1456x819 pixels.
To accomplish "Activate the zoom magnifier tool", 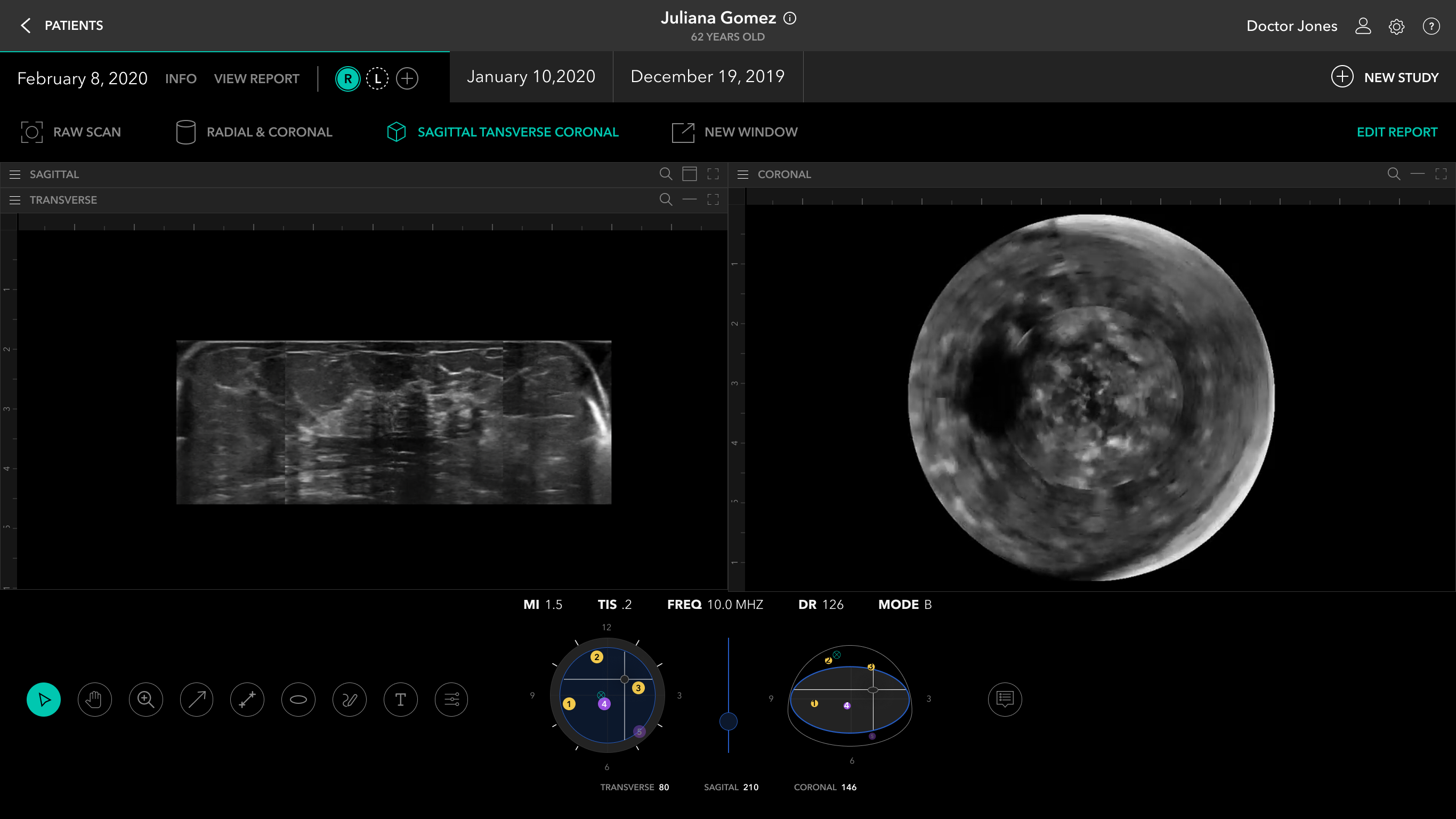I will click(146, 700).
